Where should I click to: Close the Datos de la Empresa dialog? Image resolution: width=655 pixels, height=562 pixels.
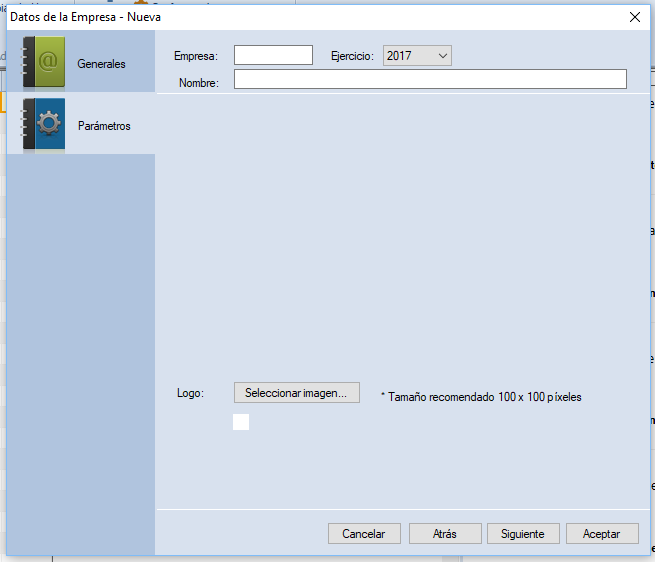(634, 17)
